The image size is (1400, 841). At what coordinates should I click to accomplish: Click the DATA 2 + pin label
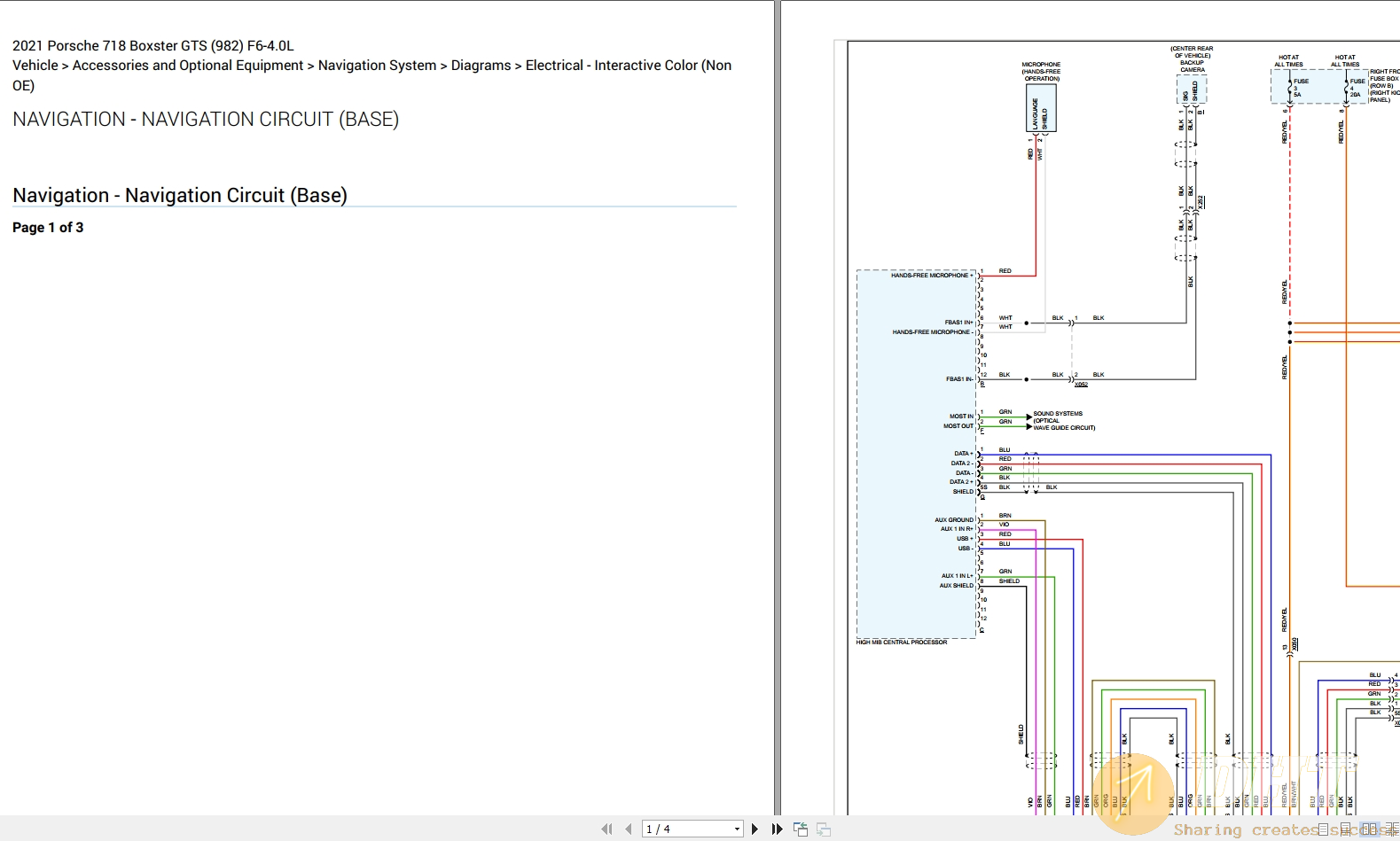click(x=961, y=482)
